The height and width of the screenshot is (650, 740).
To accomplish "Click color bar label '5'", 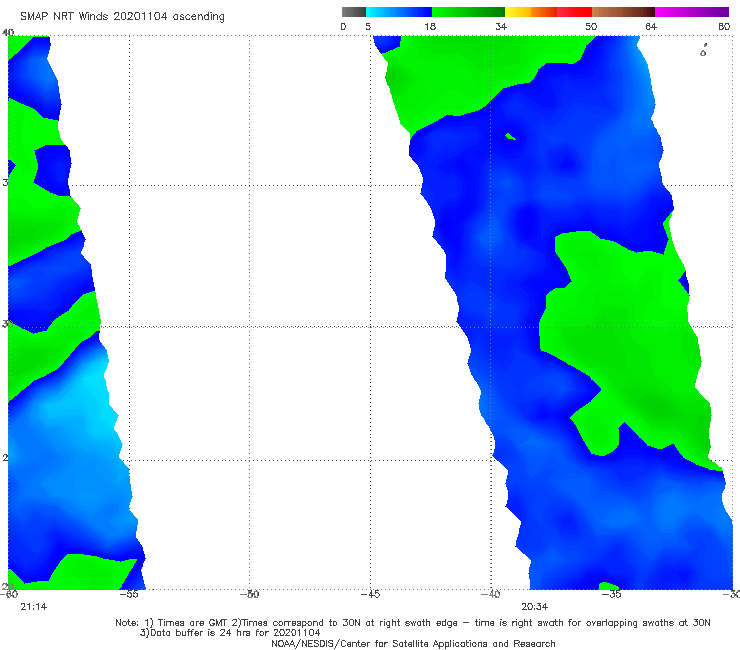I will coord(368,26).
